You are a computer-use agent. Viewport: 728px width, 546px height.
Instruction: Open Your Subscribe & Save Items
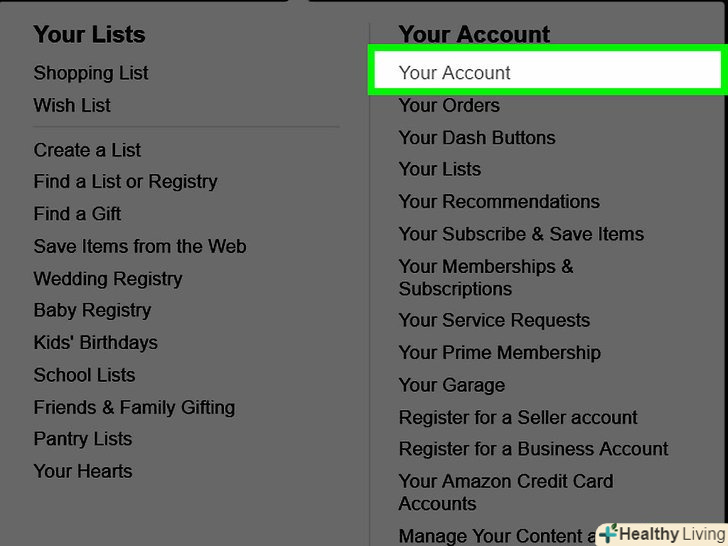521,234
